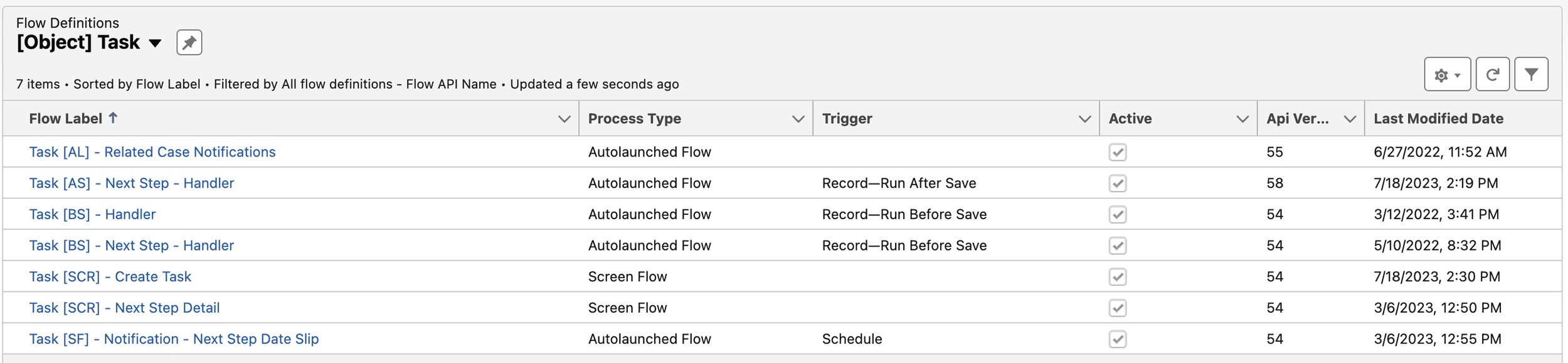
Task: Toggle Active checkbox for Task [BS] - Handler
Action: 1118,214
